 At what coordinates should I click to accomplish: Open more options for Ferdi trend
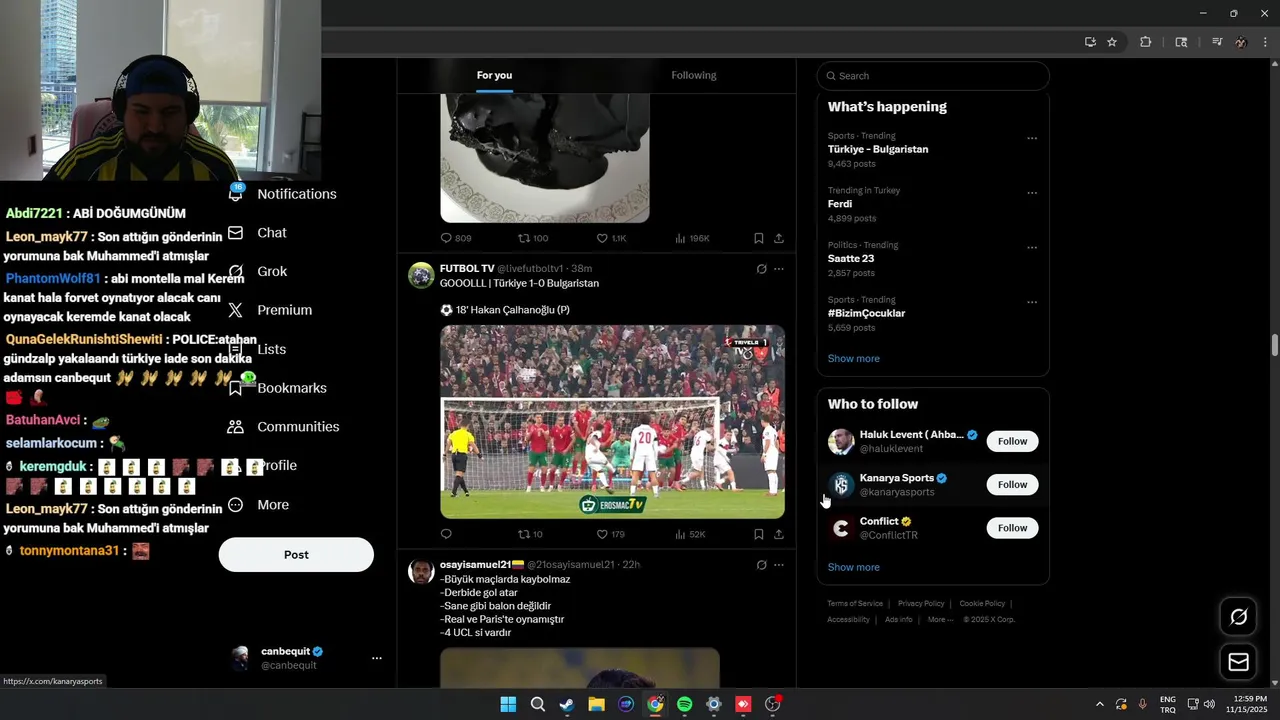pyautogui.click(x=1032, y=193)
